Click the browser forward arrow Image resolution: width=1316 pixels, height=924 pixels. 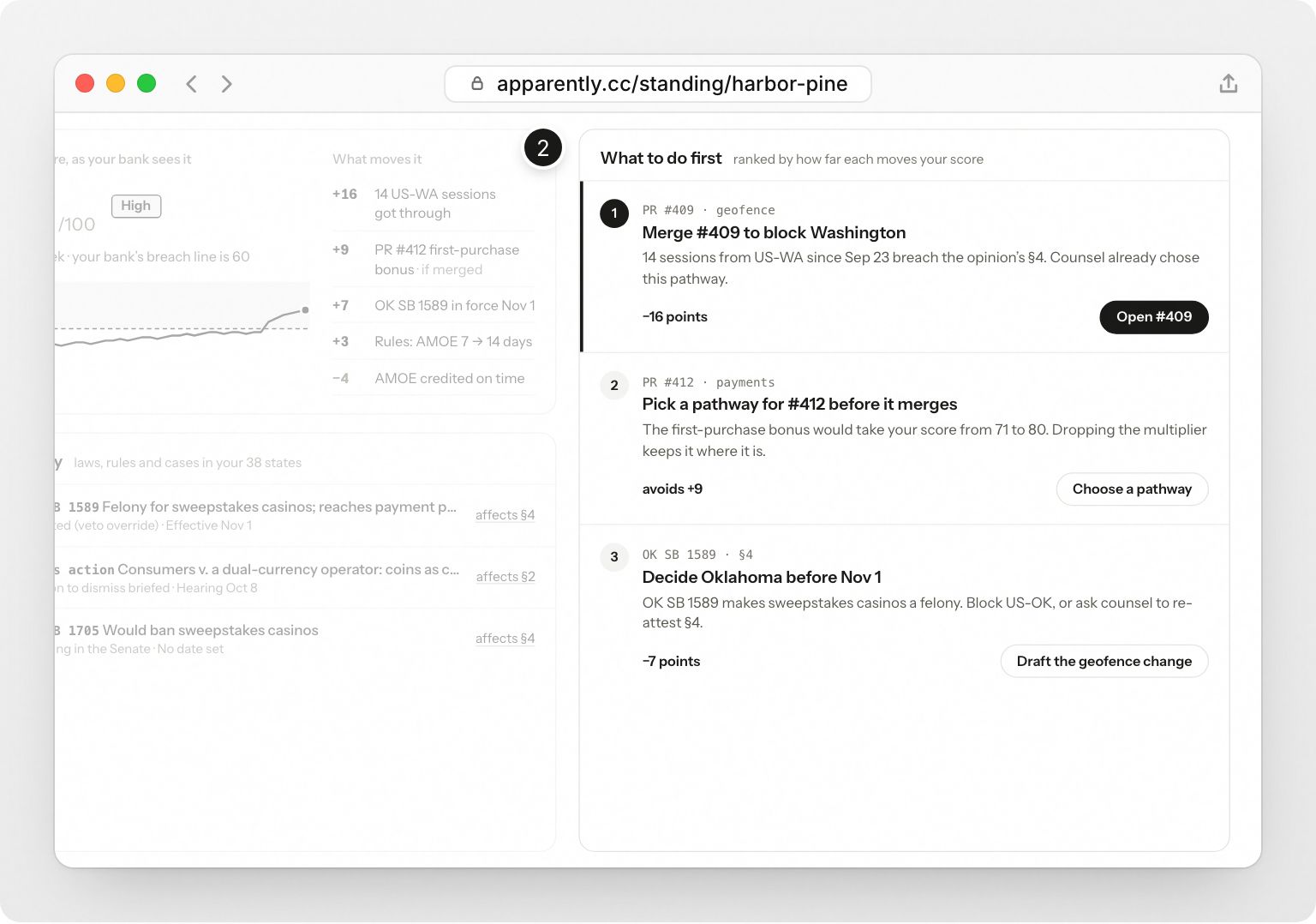point(226,83)
